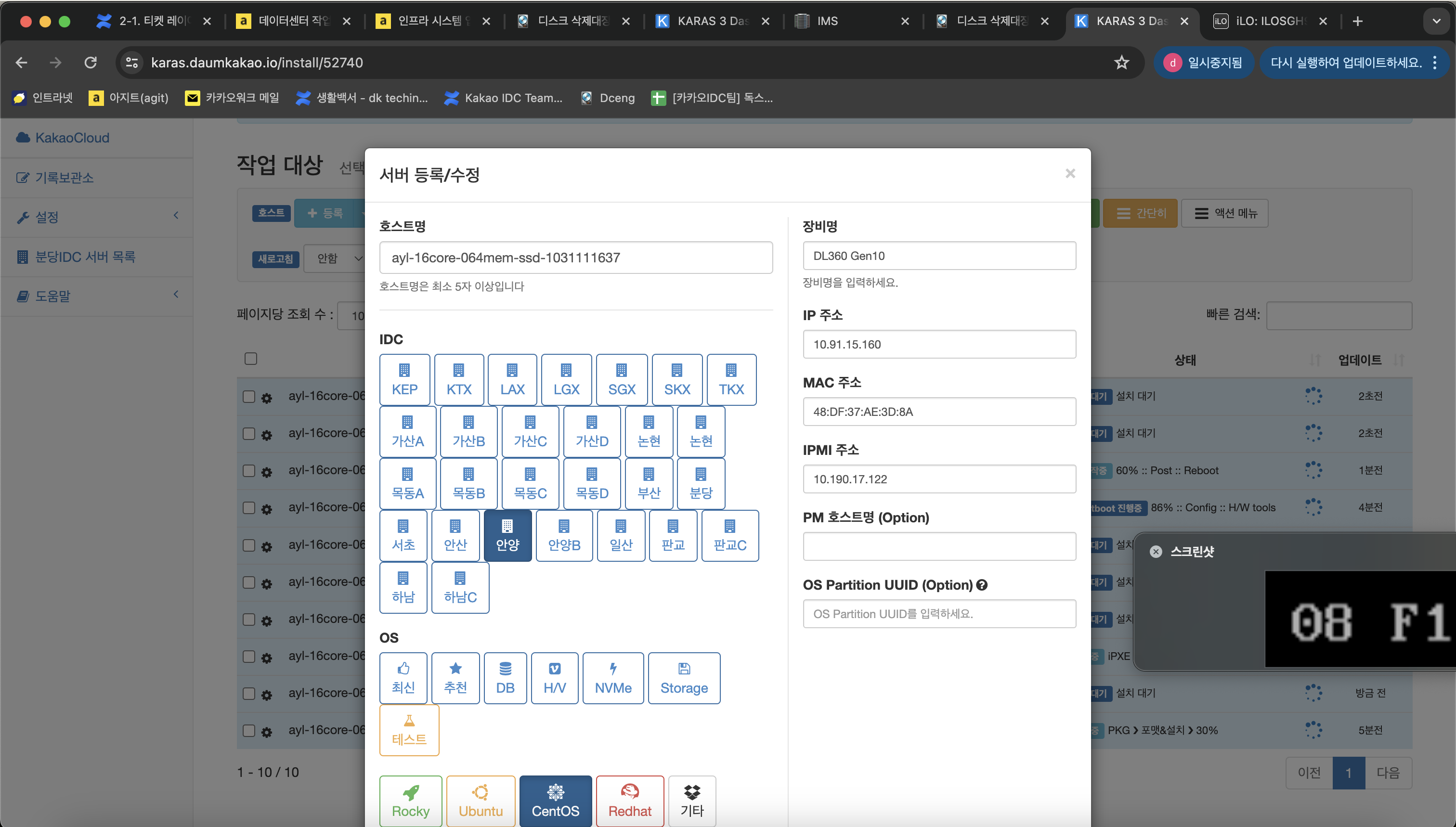Viewport: 1456px width, 827px height.
Task: Close the 서버 등록/수정 dialog
Action: coord(1070,173)
